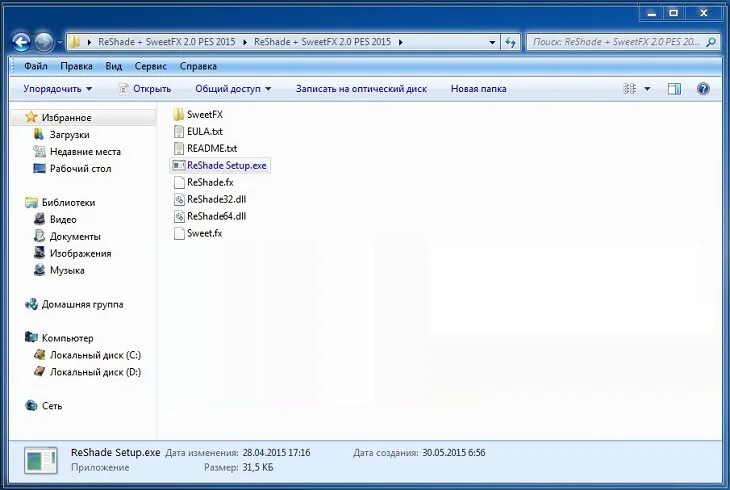Click the Back navigation arrow
The width and height of the screenshot is (730, 490).
pos(21,42)
